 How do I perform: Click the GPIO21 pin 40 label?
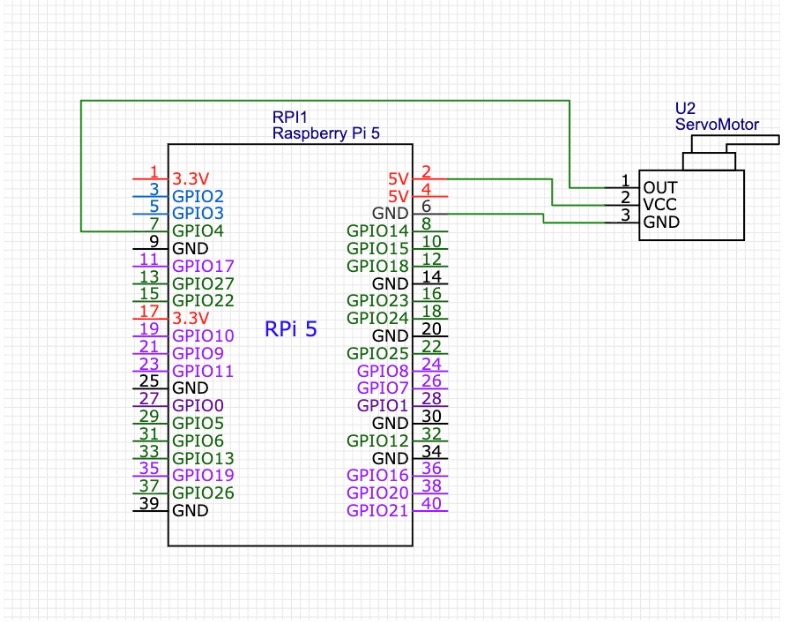tap(378, 509)
